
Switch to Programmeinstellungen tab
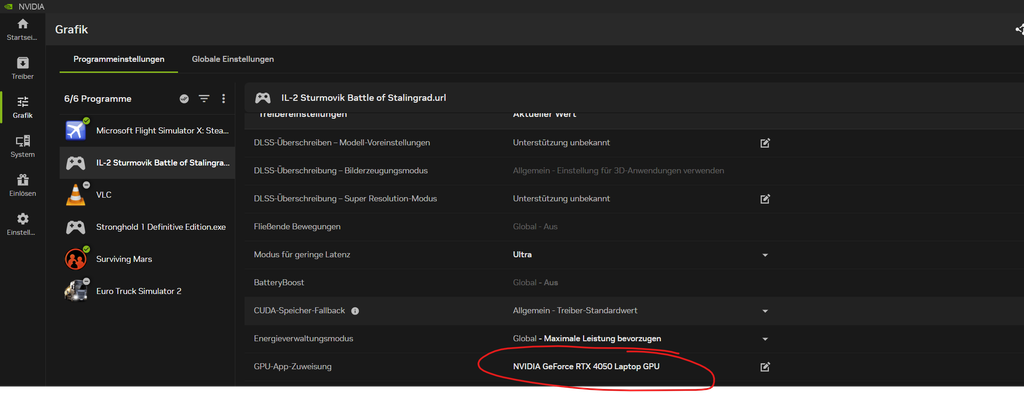(x=118, y=59)
